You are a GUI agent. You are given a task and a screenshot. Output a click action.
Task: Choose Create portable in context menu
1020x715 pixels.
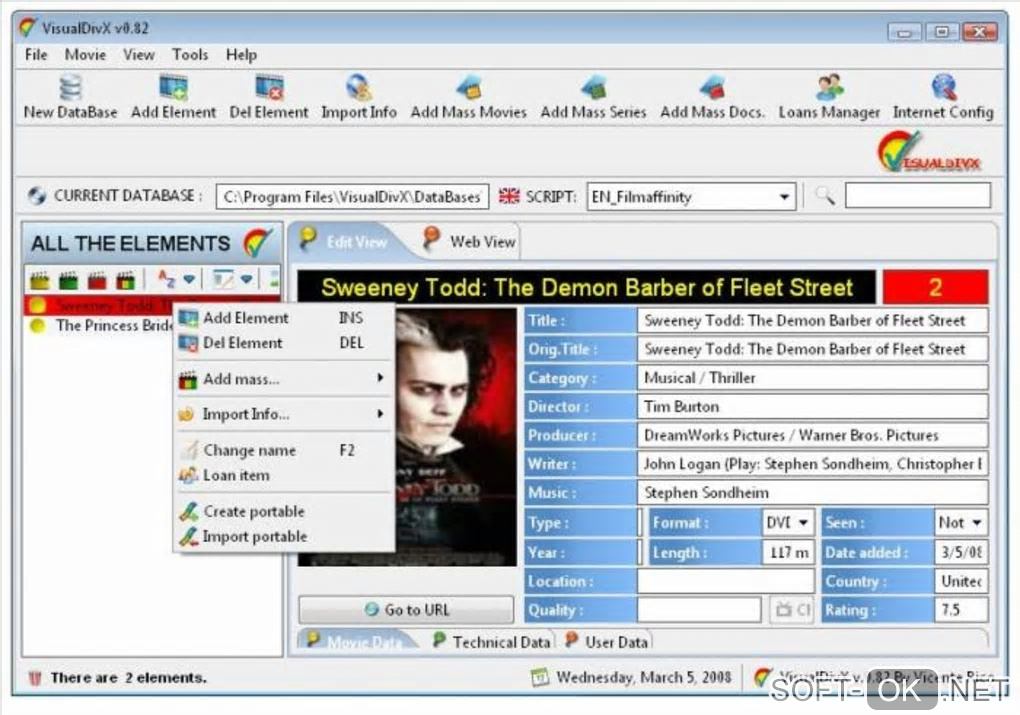pyautogui.click(x=285, y=511)
